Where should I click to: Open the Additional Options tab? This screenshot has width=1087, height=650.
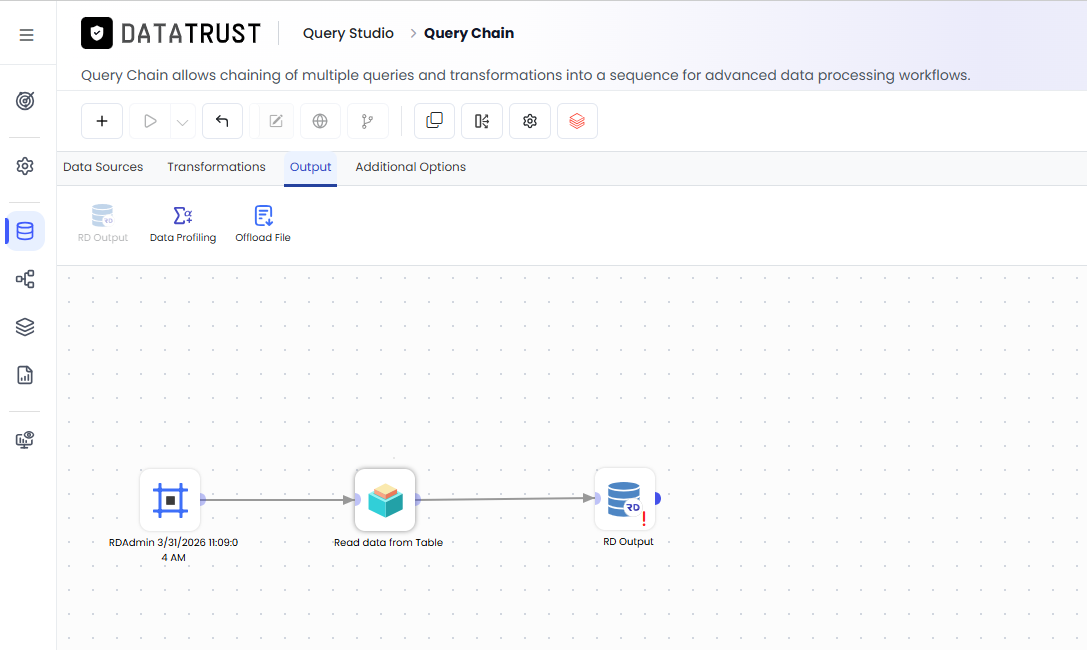point(410,167)
